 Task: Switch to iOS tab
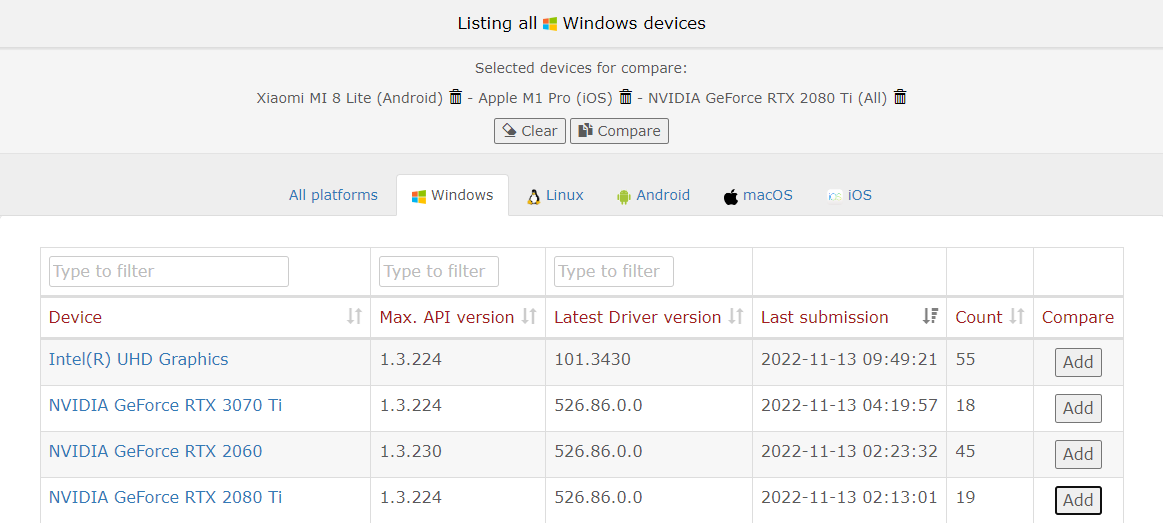[x=849, y=195]
